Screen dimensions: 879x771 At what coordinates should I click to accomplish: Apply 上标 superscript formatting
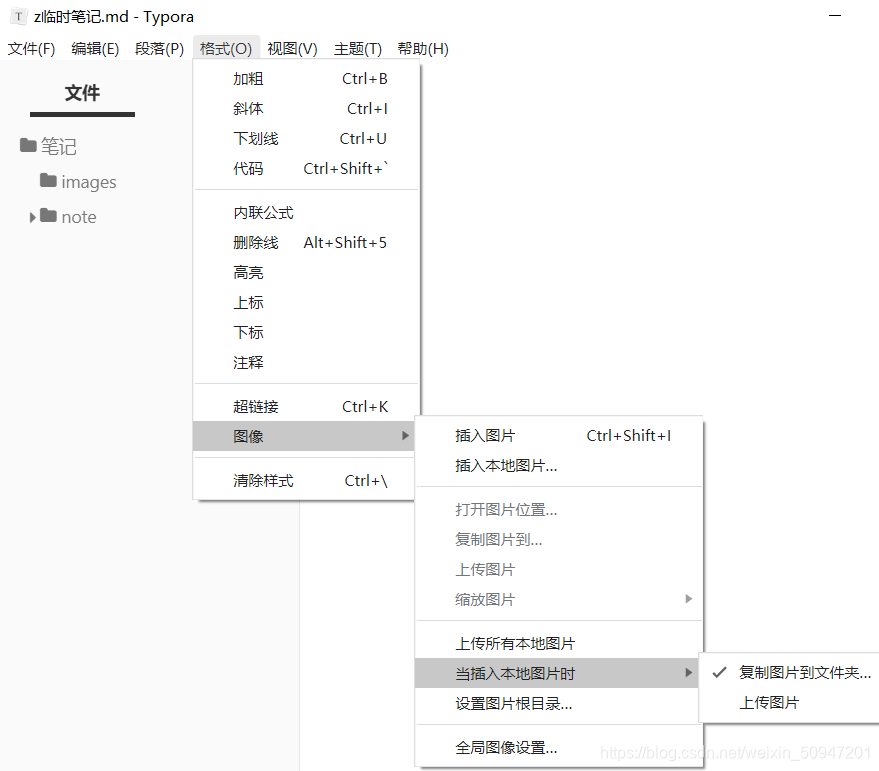(x=306, y=303)
